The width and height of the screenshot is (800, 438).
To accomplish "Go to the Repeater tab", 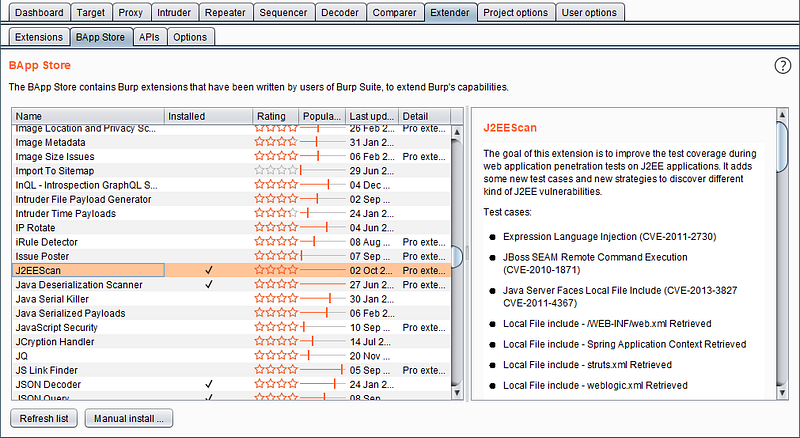I will pyautogui.click(x=225, y=12).
